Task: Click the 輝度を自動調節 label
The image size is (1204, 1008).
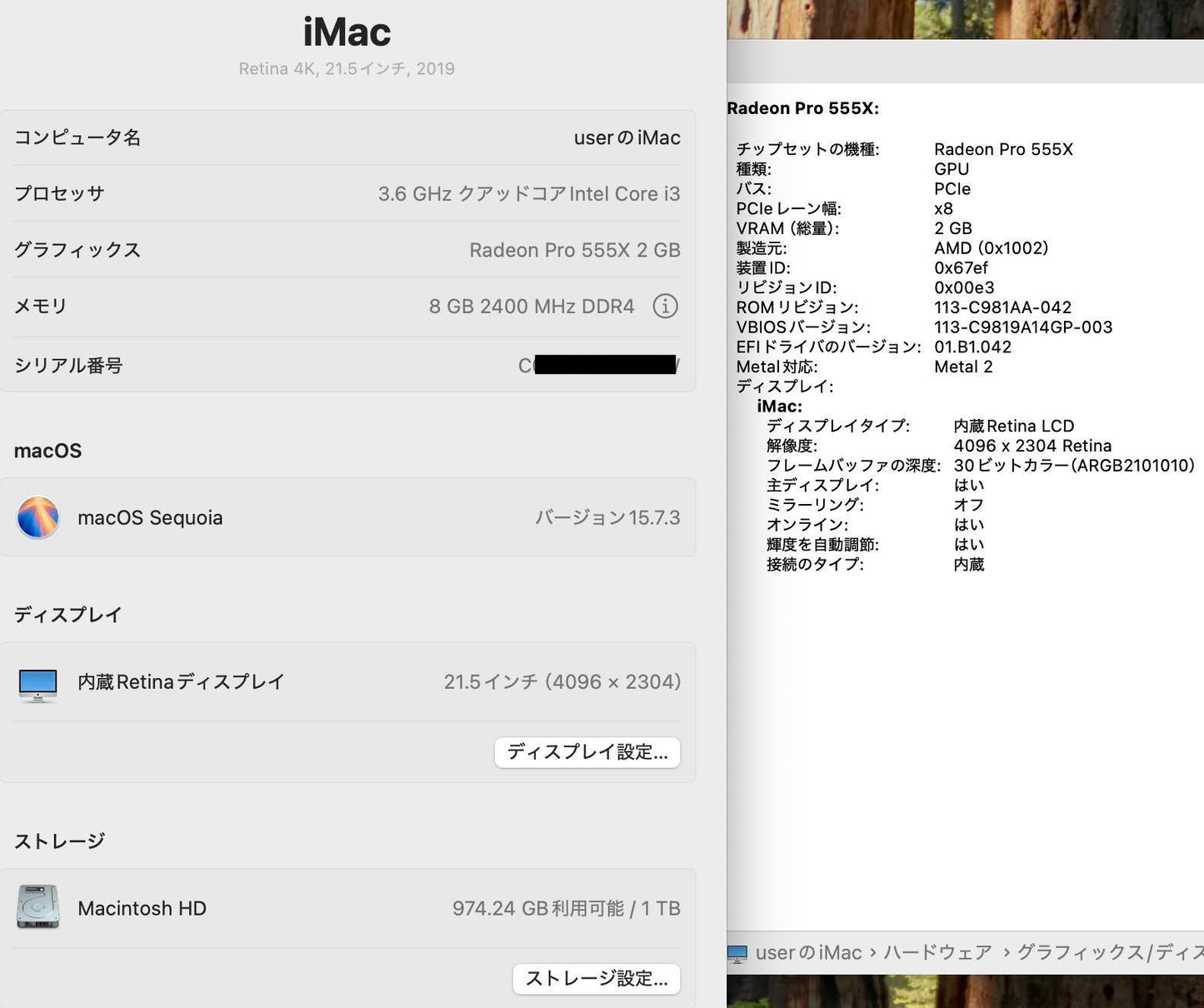Action: (x=822, y=545)
